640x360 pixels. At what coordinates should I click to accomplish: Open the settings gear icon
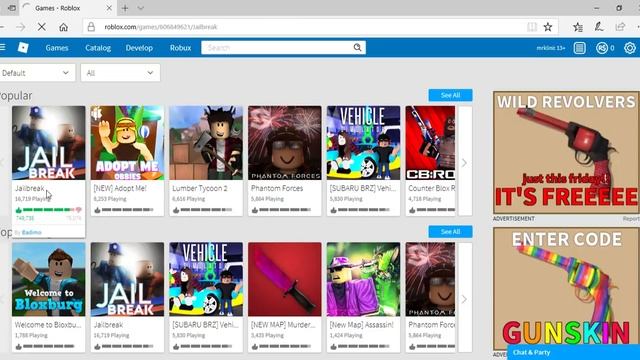pos(630,48)
